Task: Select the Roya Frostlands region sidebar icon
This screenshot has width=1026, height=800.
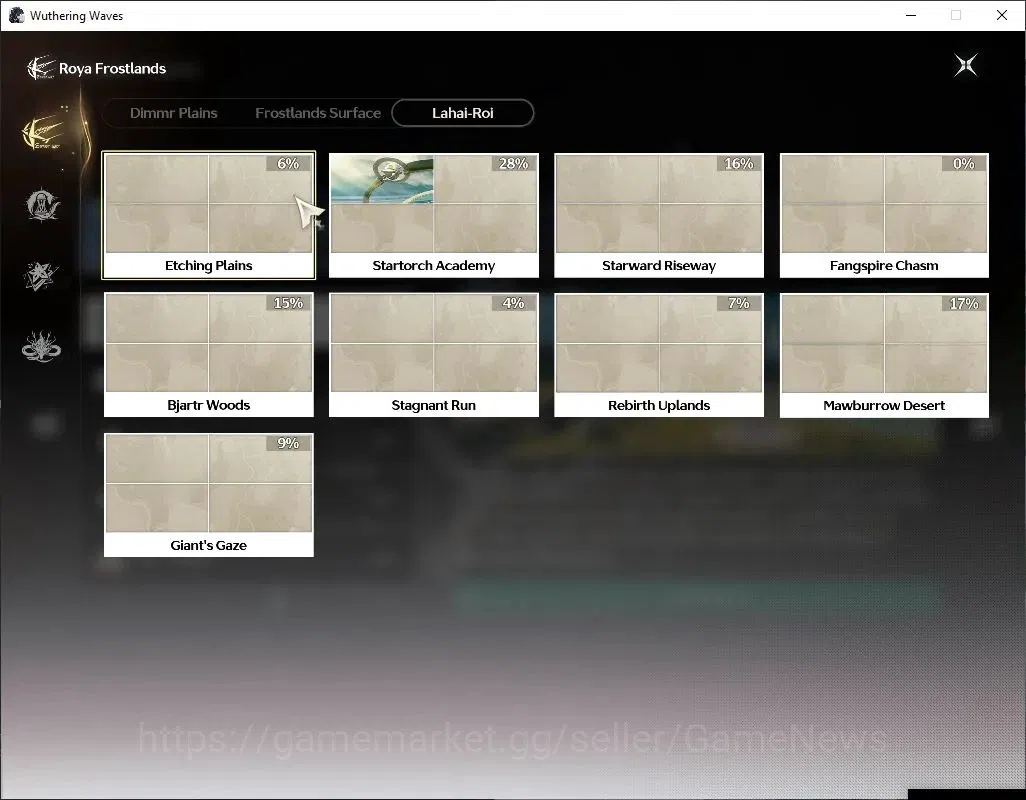Action: [43, 133]
